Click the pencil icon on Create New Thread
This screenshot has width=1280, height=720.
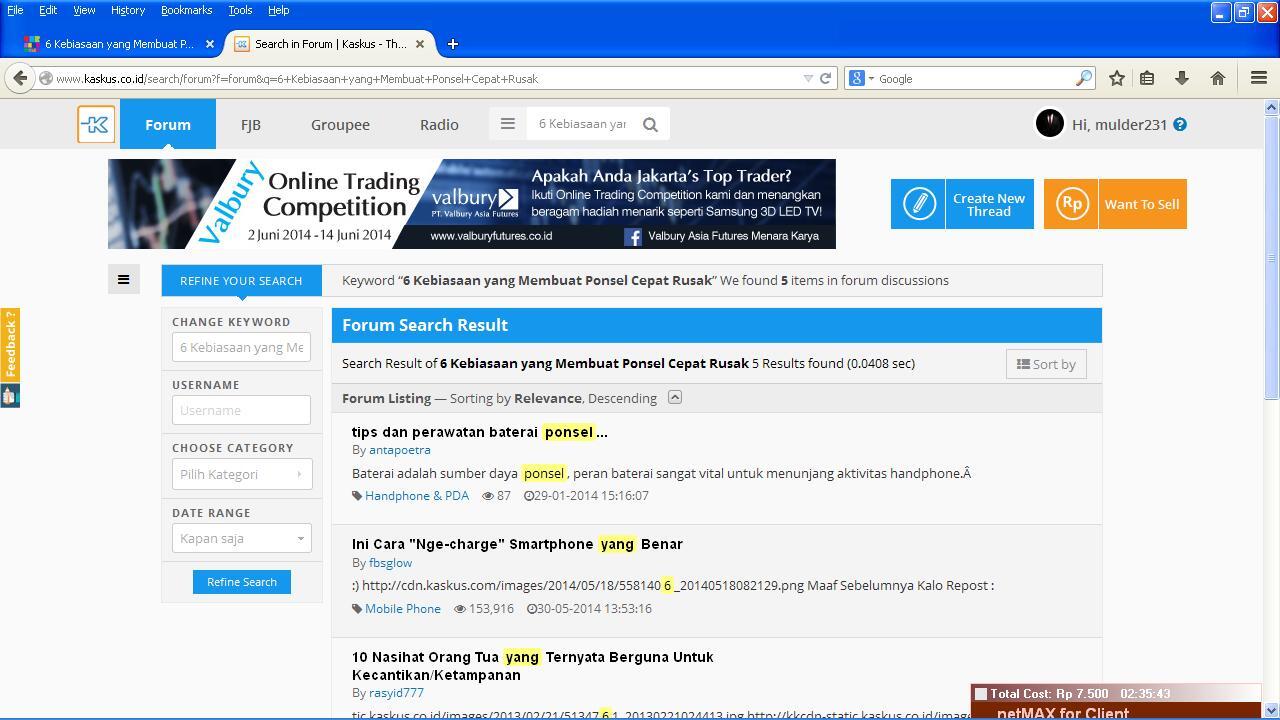[918, 204]
